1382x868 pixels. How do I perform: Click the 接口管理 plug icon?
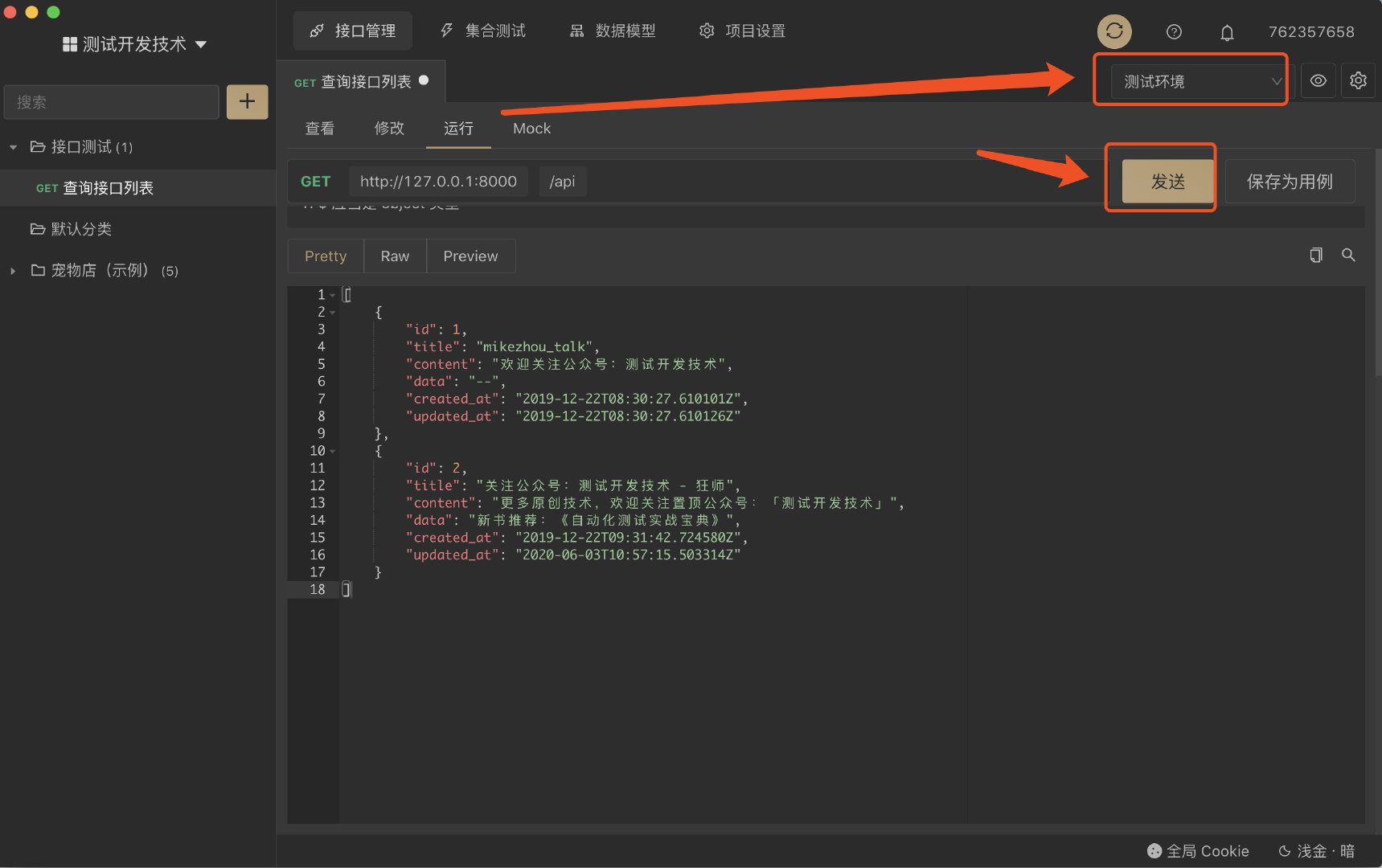(317, 31)
